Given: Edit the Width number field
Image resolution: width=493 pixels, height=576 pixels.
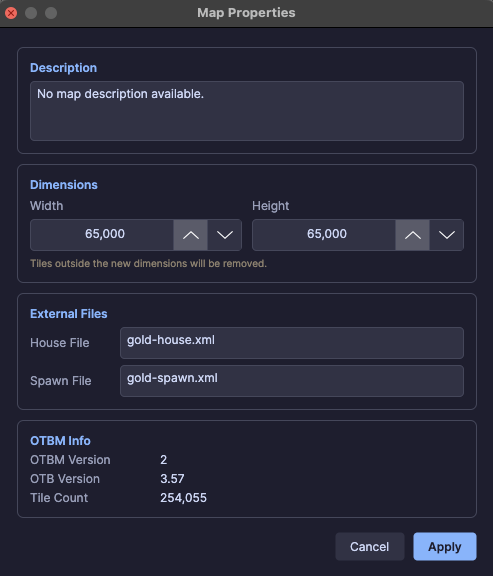Looking at the screenshot, I should [x=102, y=235].
